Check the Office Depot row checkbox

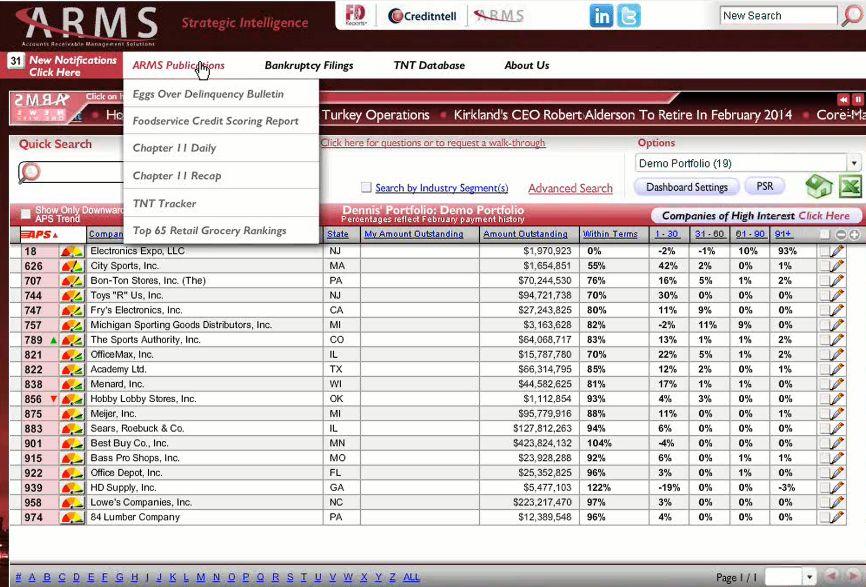click(x=825, y=473)
